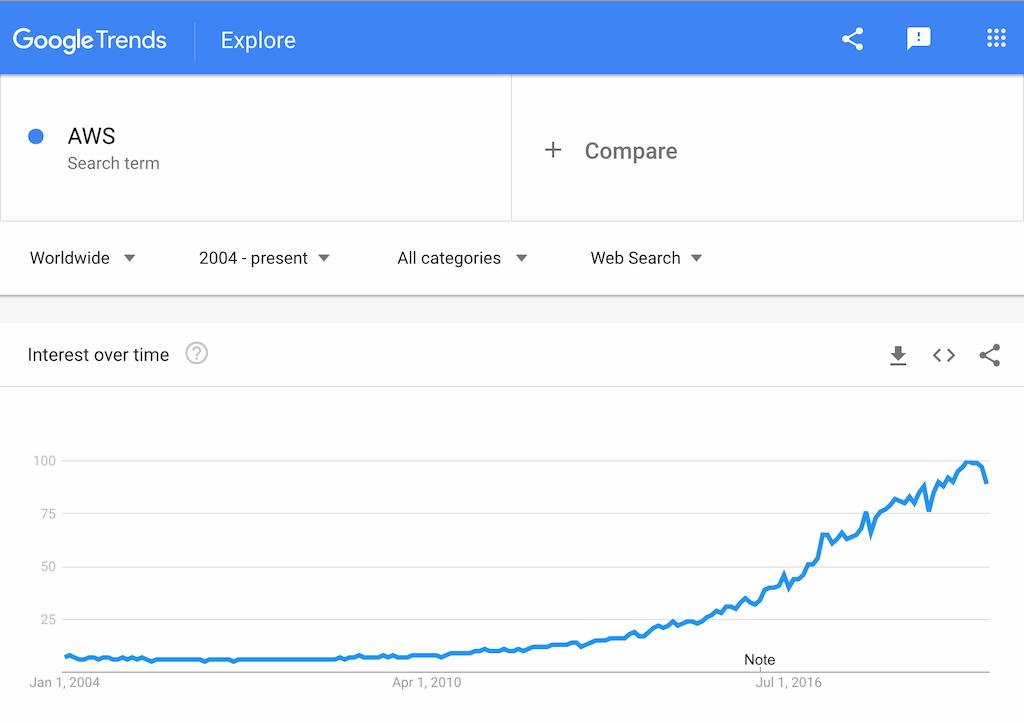Open the Worldwide region dropdown
Viewport: 1024px width, 723px height.
coord(80,257)
